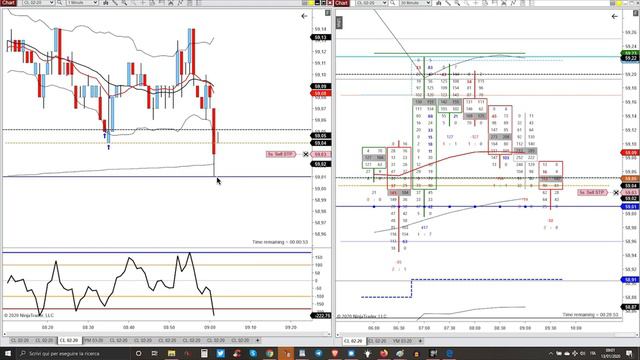Open Data Series icon in right chart toolbar
This screenshot has width=640, height=360.
(438, 3)
